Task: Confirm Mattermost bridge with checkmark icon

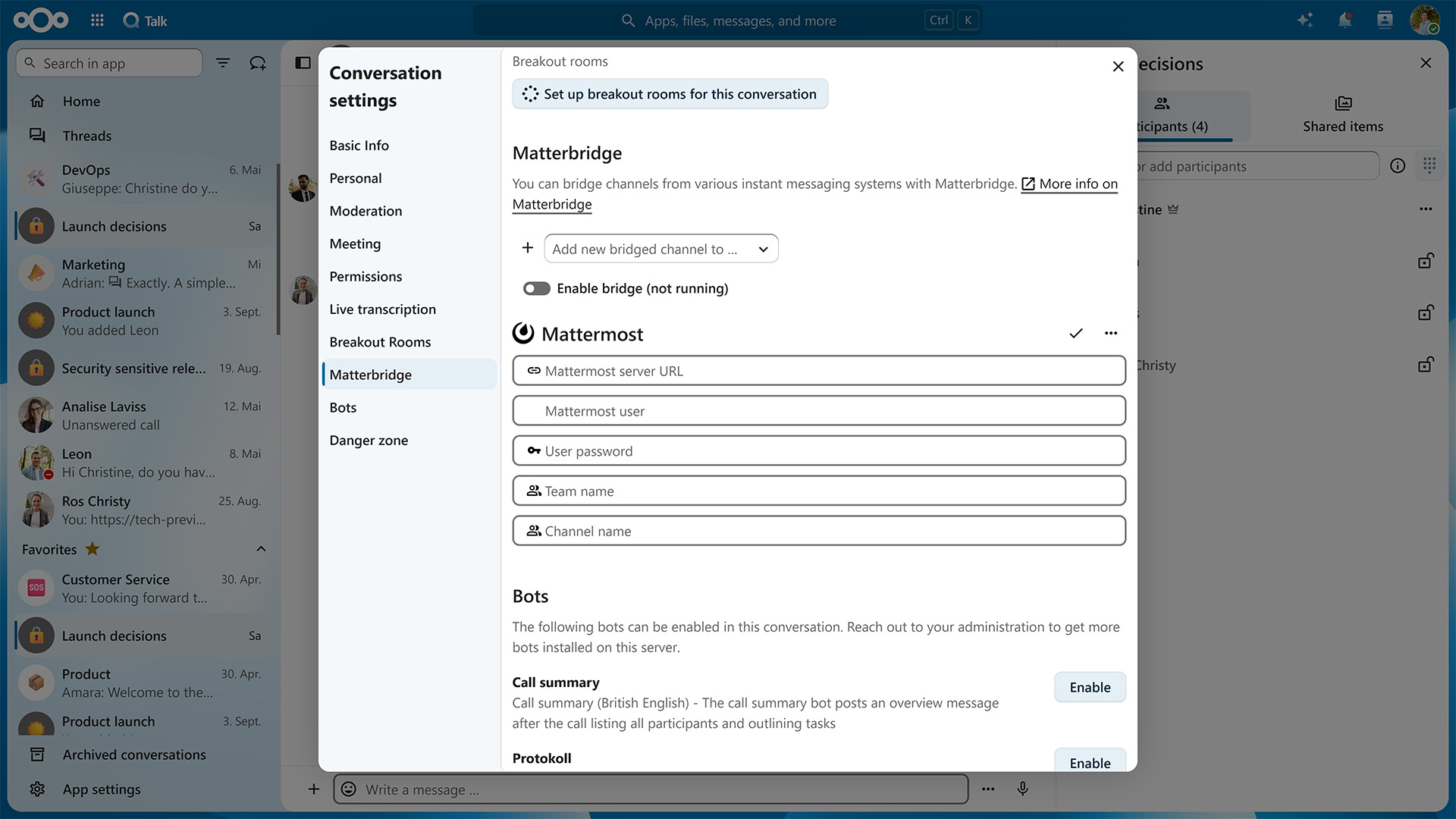Action: click(1076, 334)
